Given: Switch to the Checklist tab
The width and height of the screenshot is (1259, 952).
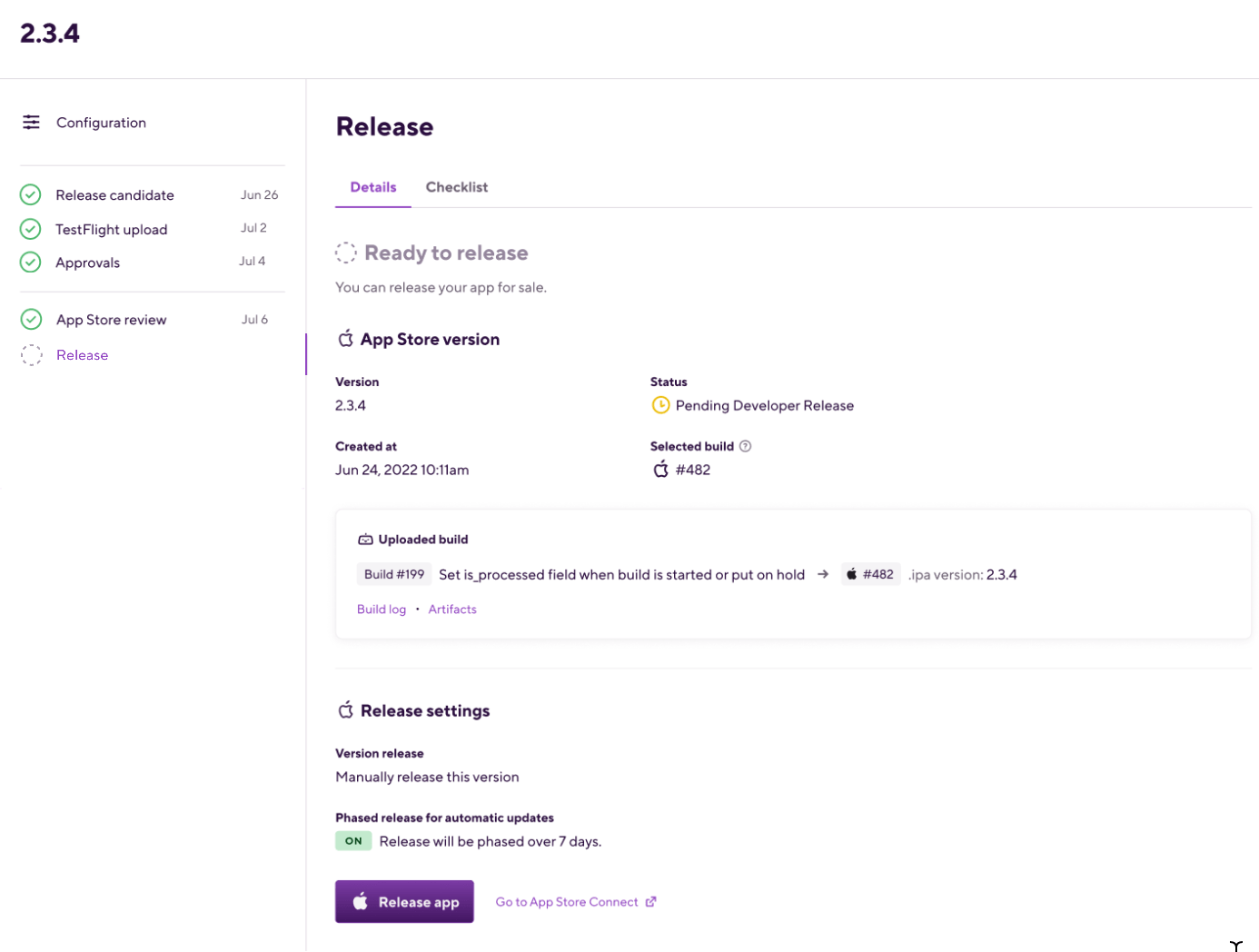Looking at the screenshot, I should [x=456, y=186].
